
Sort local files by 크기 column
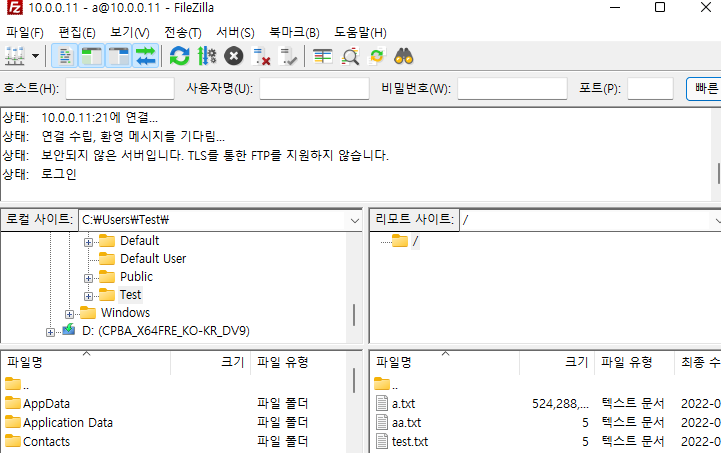coord(211,362)
